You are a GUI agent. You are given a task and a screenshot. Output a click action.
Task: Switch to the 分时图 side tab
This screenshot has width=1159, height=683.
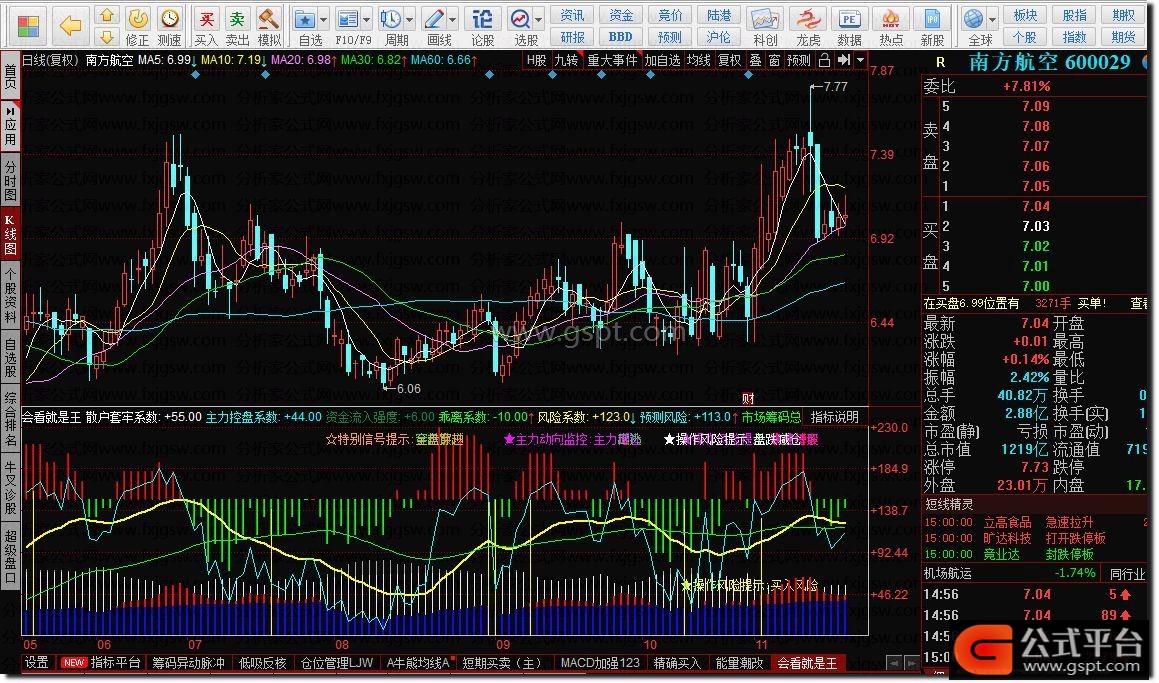coord(10,179)
